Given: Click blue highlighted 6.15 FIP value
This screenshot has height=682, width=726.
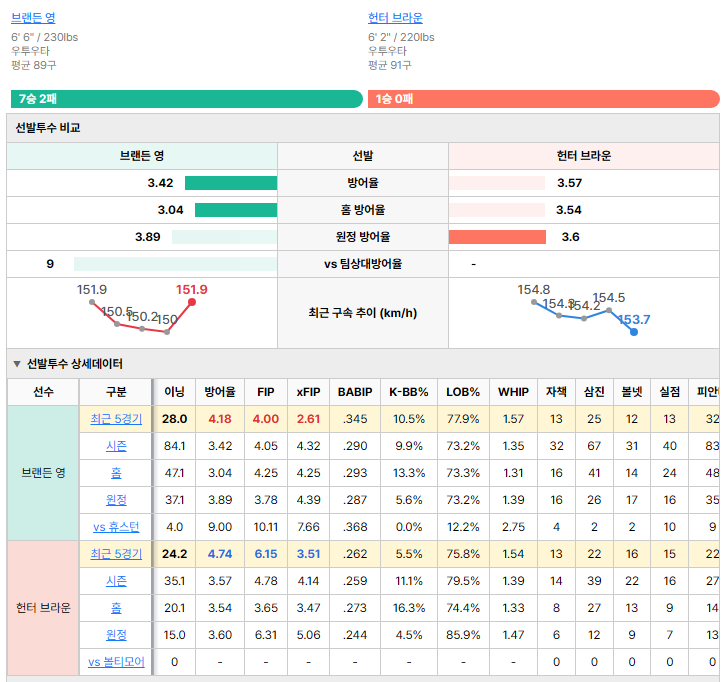Looking at the screenshot, I should click(266, 554).
